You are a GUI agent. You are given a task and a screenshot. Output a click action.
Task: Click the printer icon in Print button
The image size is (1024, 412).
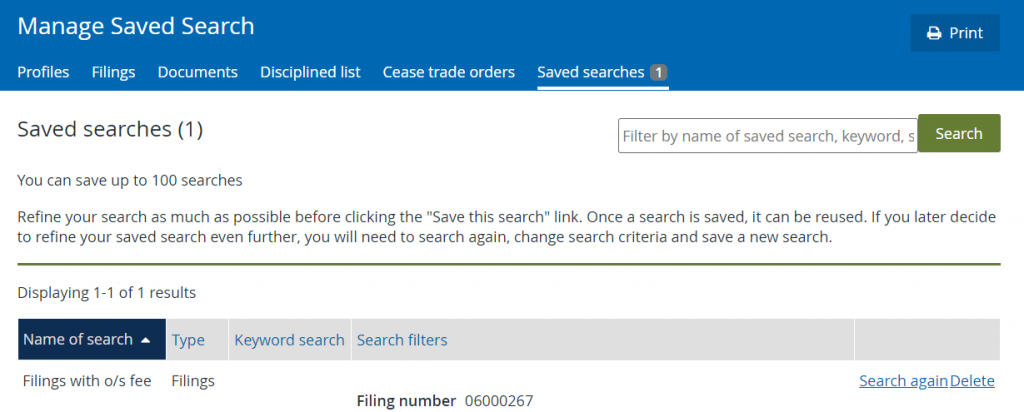pyautogui.click(x=934, y=33)
